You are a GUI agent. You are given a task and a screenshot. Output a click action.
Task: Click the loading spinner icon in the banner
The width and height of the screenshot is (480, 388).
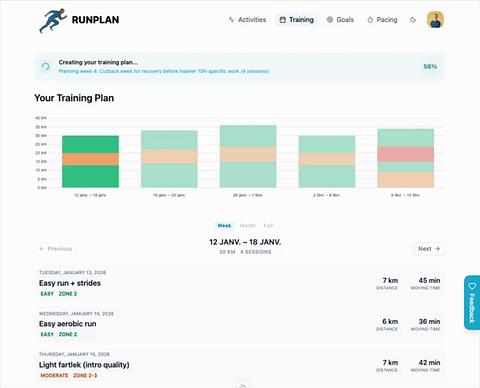(46, 66)
